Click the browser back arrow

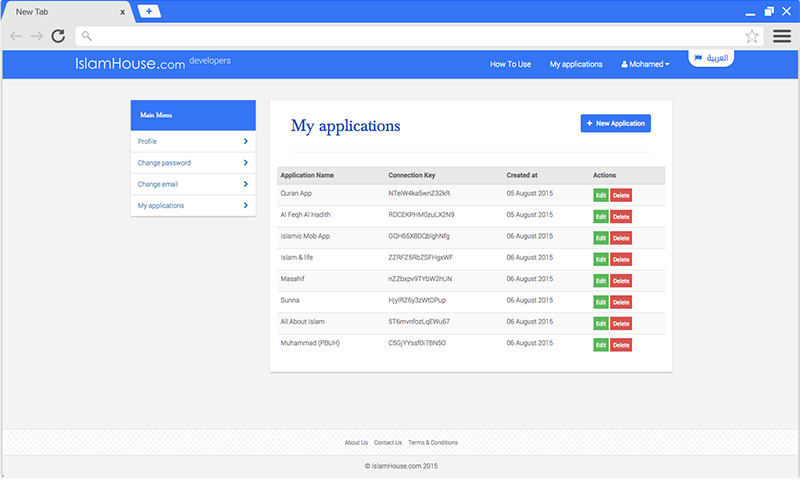click(x=16, y=36)
